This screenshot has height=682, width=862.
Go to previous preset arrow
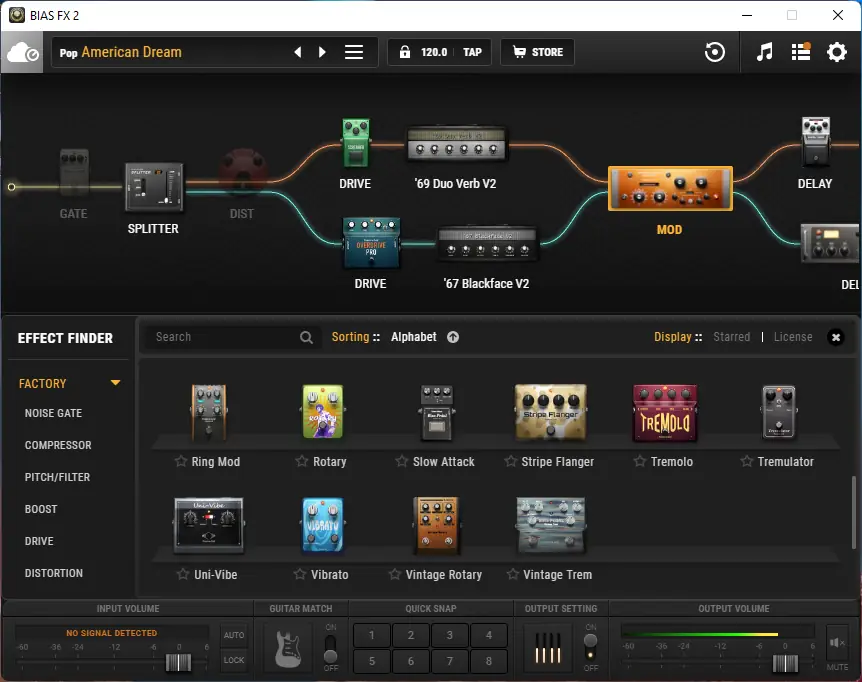[297, 52]
